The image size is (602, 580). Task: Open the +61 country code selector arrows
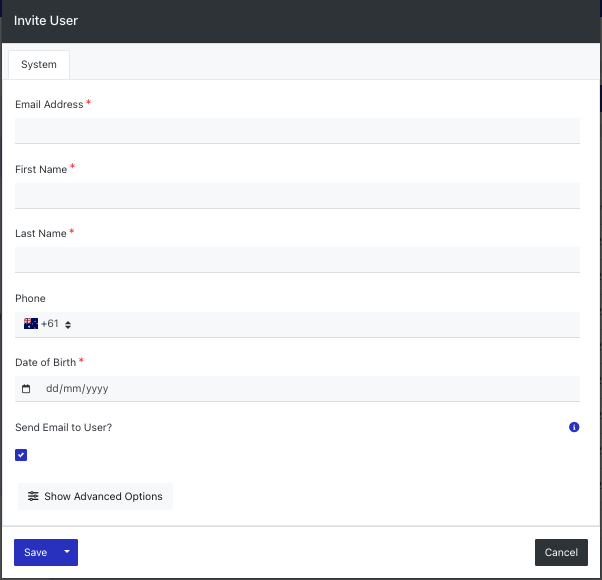pyautogui.click(x=68, y=325)
